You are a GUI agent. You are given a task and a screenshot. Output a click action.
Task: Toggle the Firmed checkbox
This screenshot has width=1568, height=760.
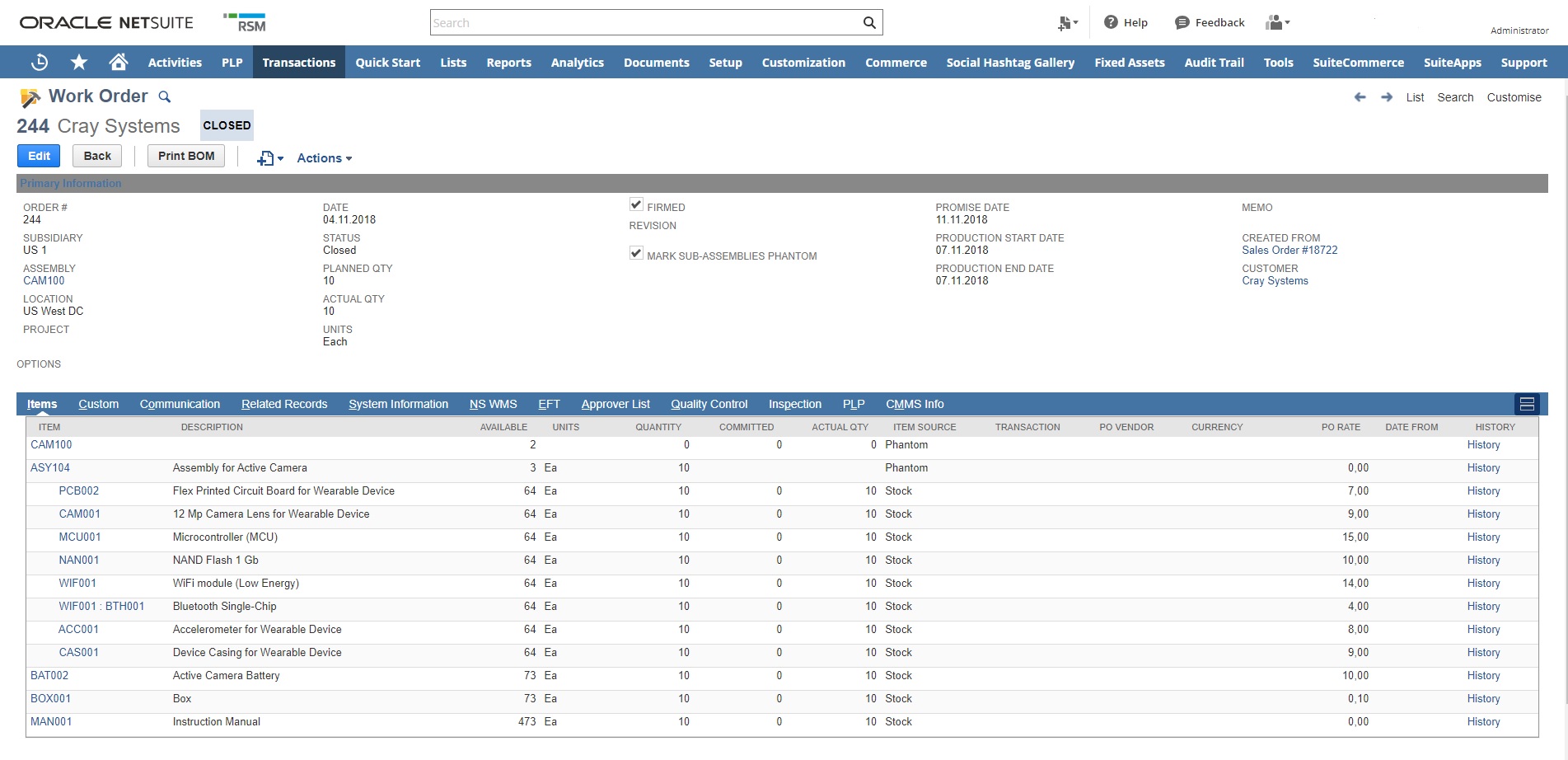(636, 205)
